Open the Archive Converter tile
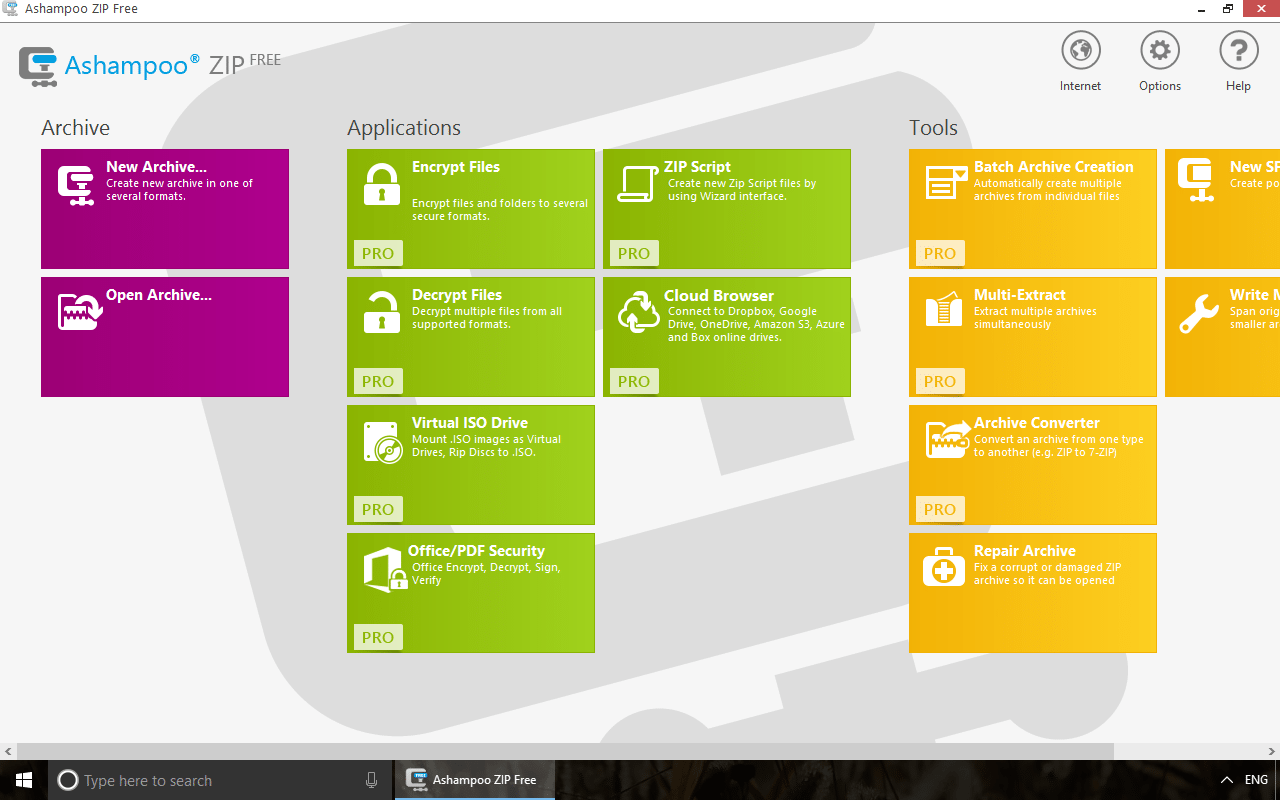This screenshot has width=1280, height=800. (x=1033, y=465)
